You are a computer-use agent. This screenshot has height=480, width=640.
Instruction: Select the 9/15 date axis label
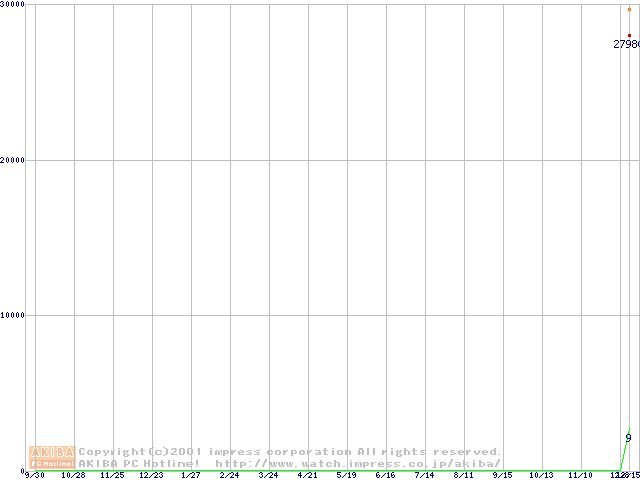(x=502, y=475)
